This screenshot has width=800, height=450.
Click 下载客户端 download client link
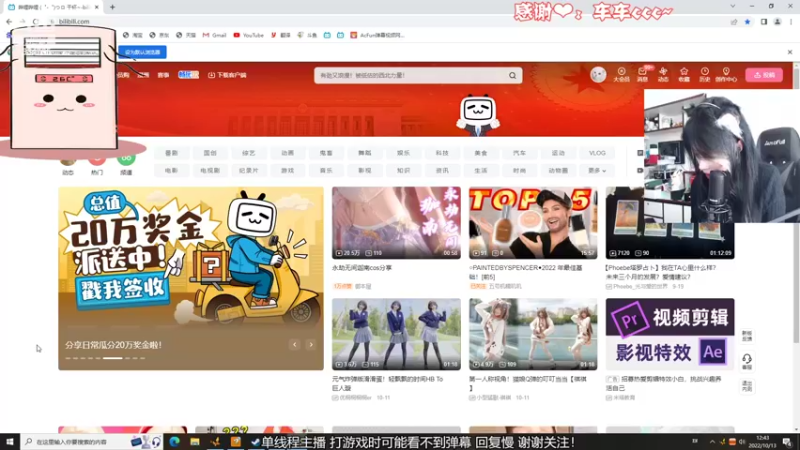(227, 75)
